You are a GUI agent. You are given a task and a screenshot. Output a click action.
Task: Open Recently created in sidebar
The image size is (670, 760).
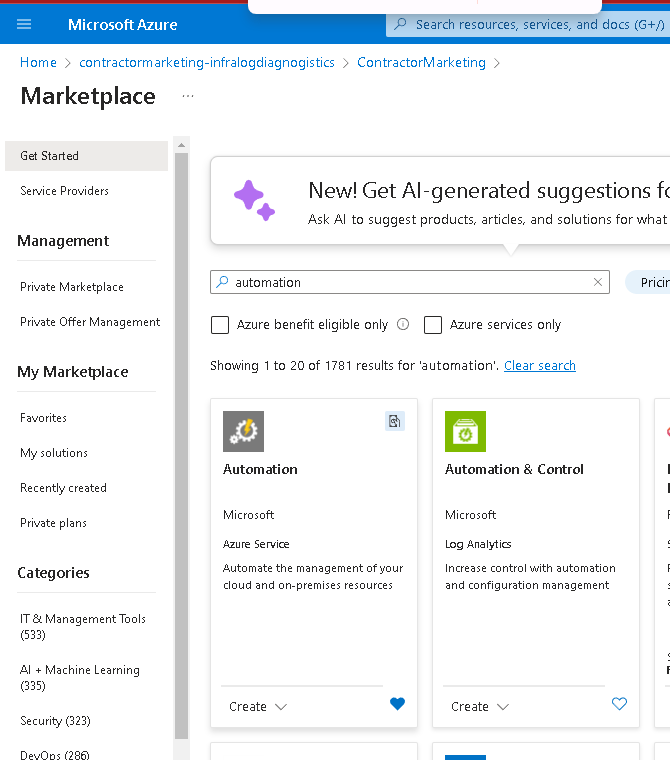pos(63,488)
